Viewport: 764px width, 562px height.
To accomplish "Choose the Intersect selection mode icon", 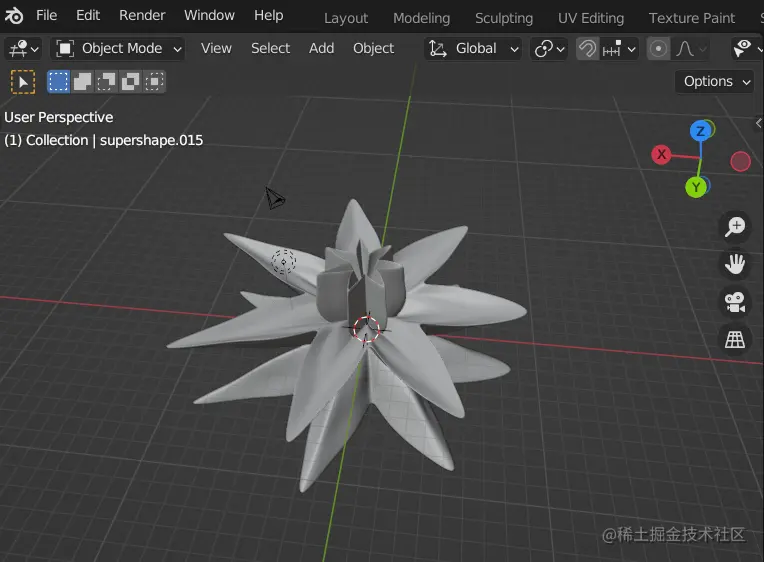I will [154, 81].
